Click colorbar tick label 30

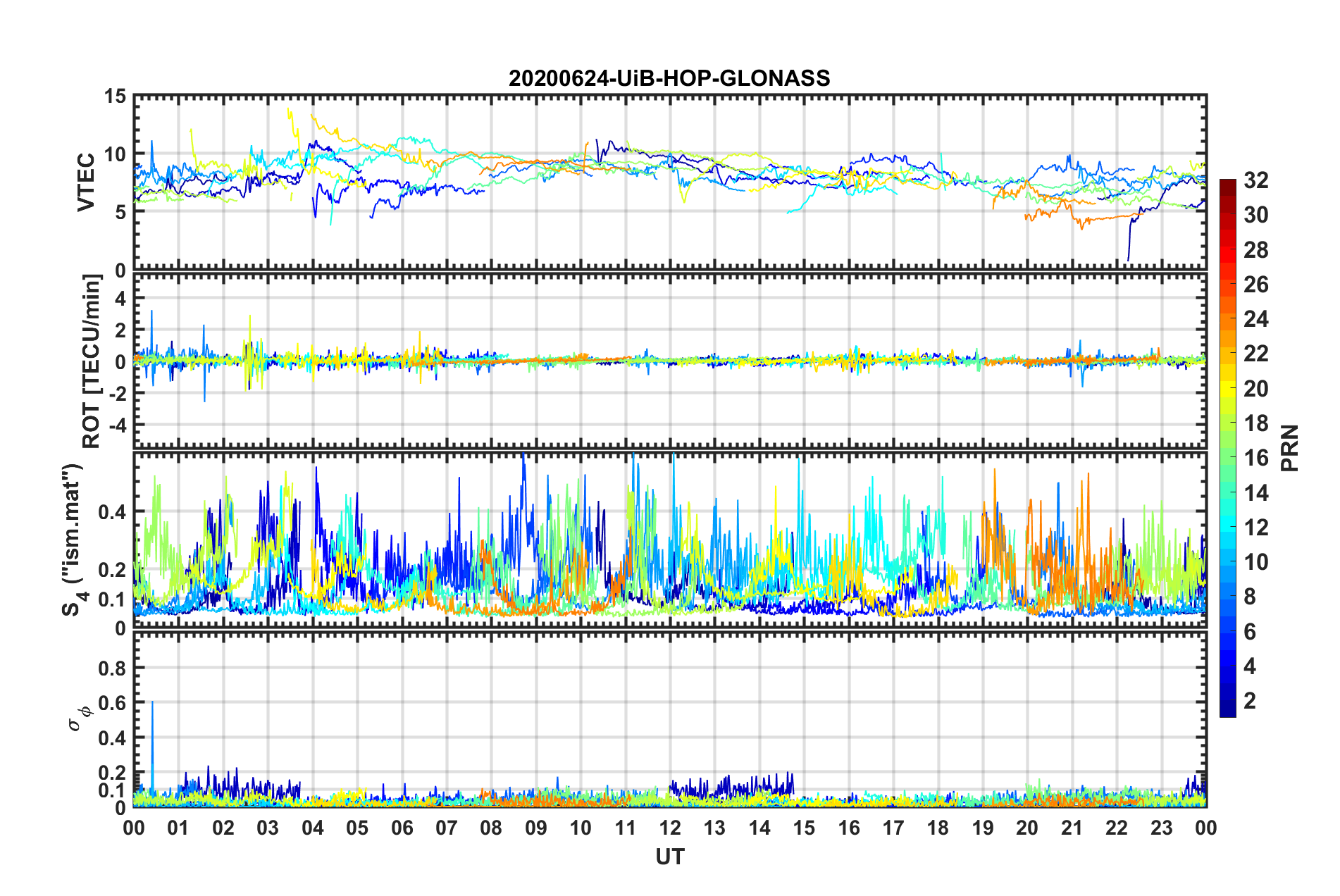[1256, 215]
